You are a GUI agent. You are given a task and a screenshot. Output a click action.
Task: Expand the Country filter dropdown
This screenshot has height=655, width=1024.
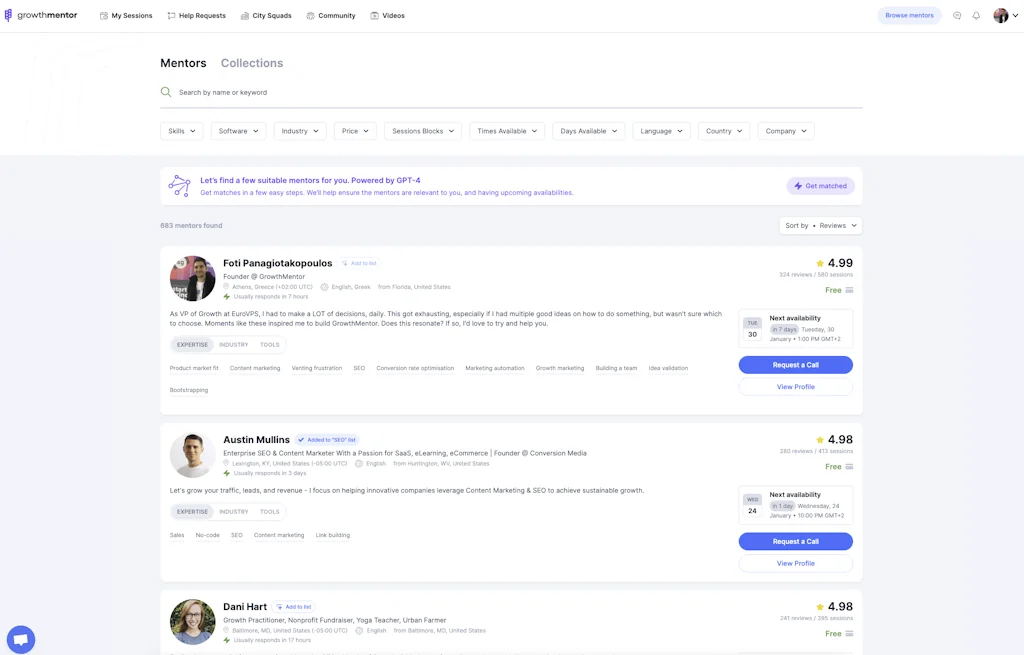pos(723,130)
